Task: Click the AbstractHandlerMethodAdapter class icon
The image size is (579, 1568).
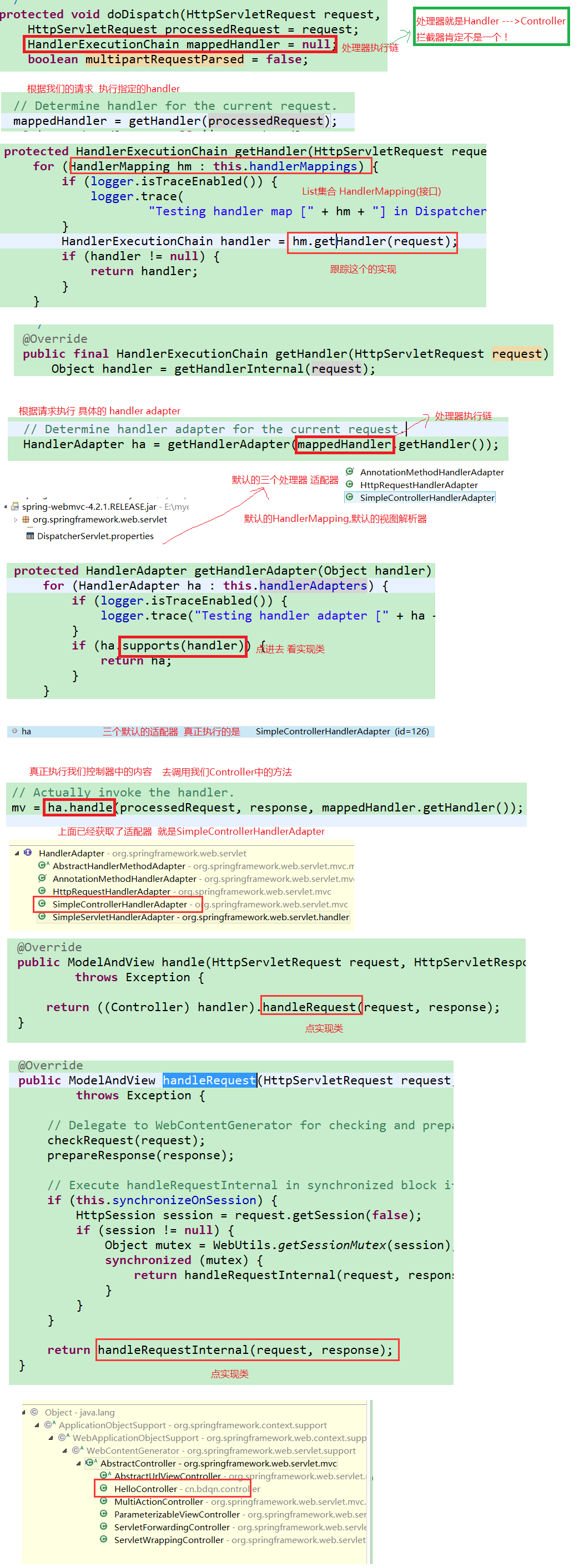Action: [43, 865]
